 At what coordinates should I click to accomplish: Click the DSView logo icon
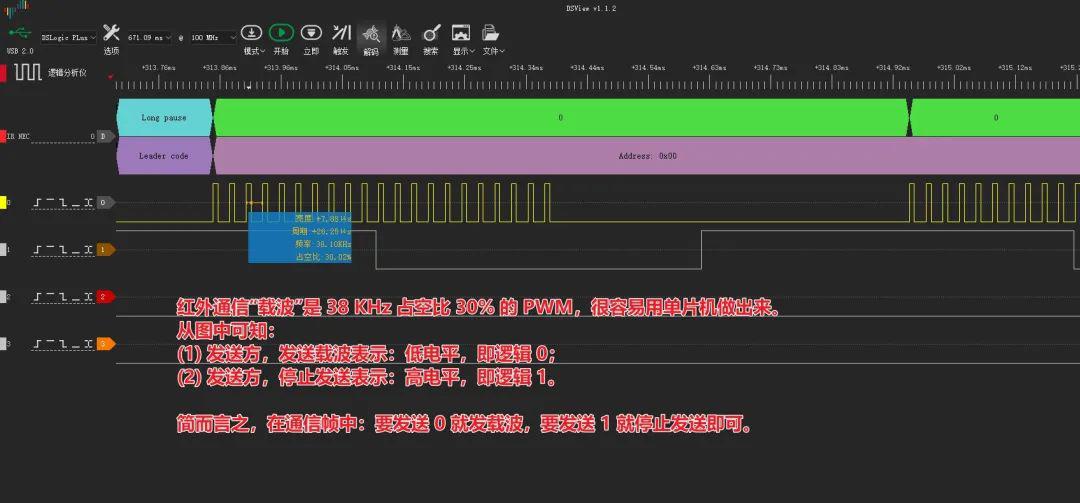coord(17,8)
